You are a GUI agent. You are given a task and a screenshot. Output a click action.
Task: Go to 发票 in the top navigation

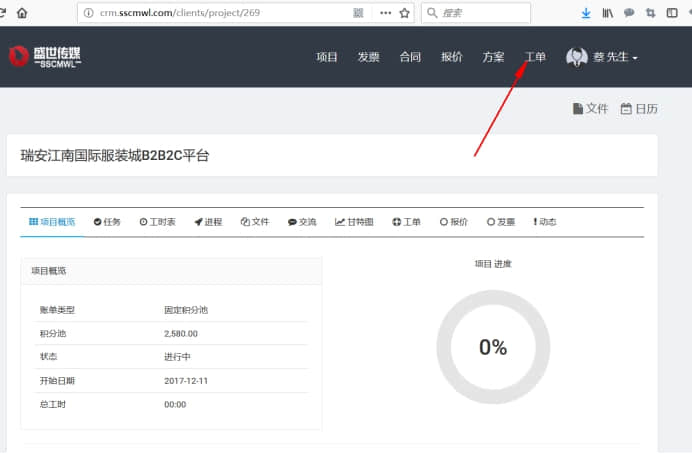pos(368,57)
